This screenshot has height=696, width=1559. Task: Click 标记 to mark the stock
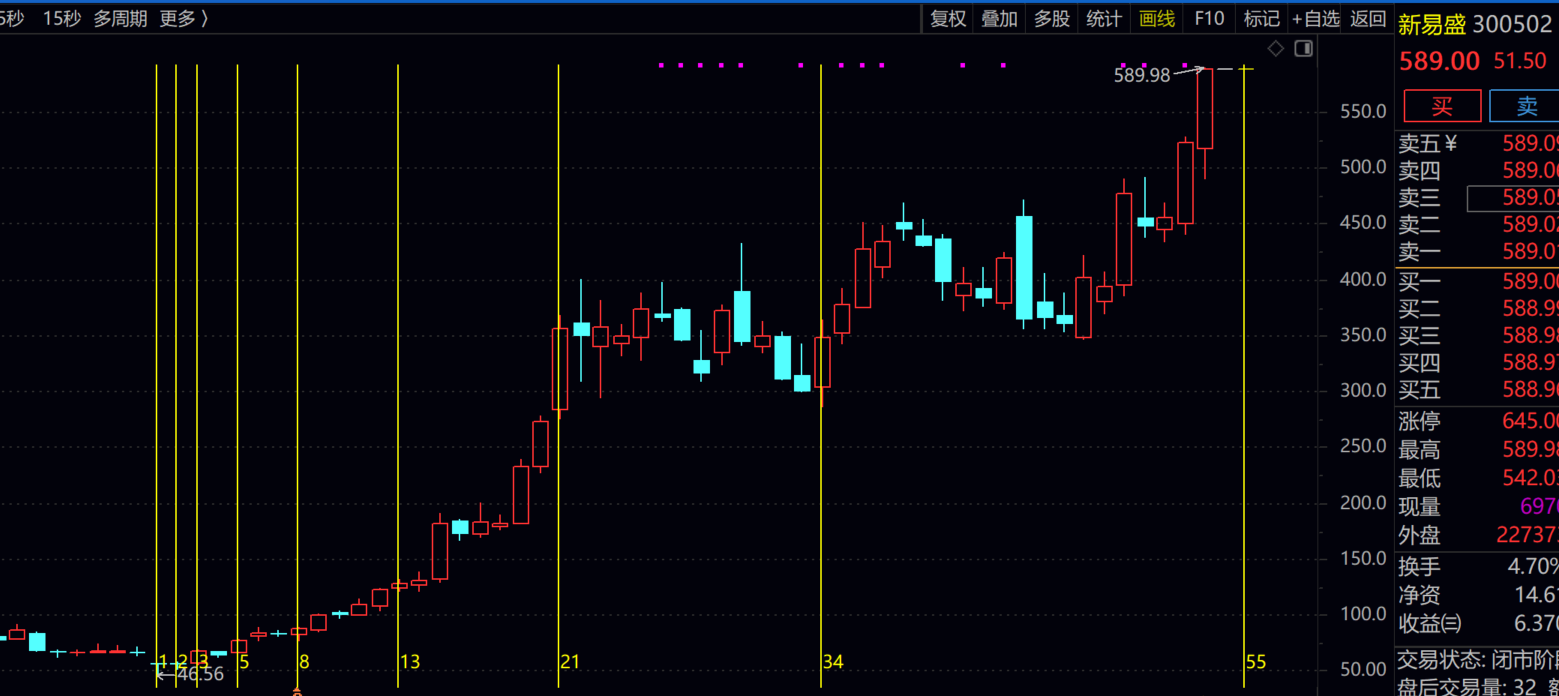tap(1262, 19)
